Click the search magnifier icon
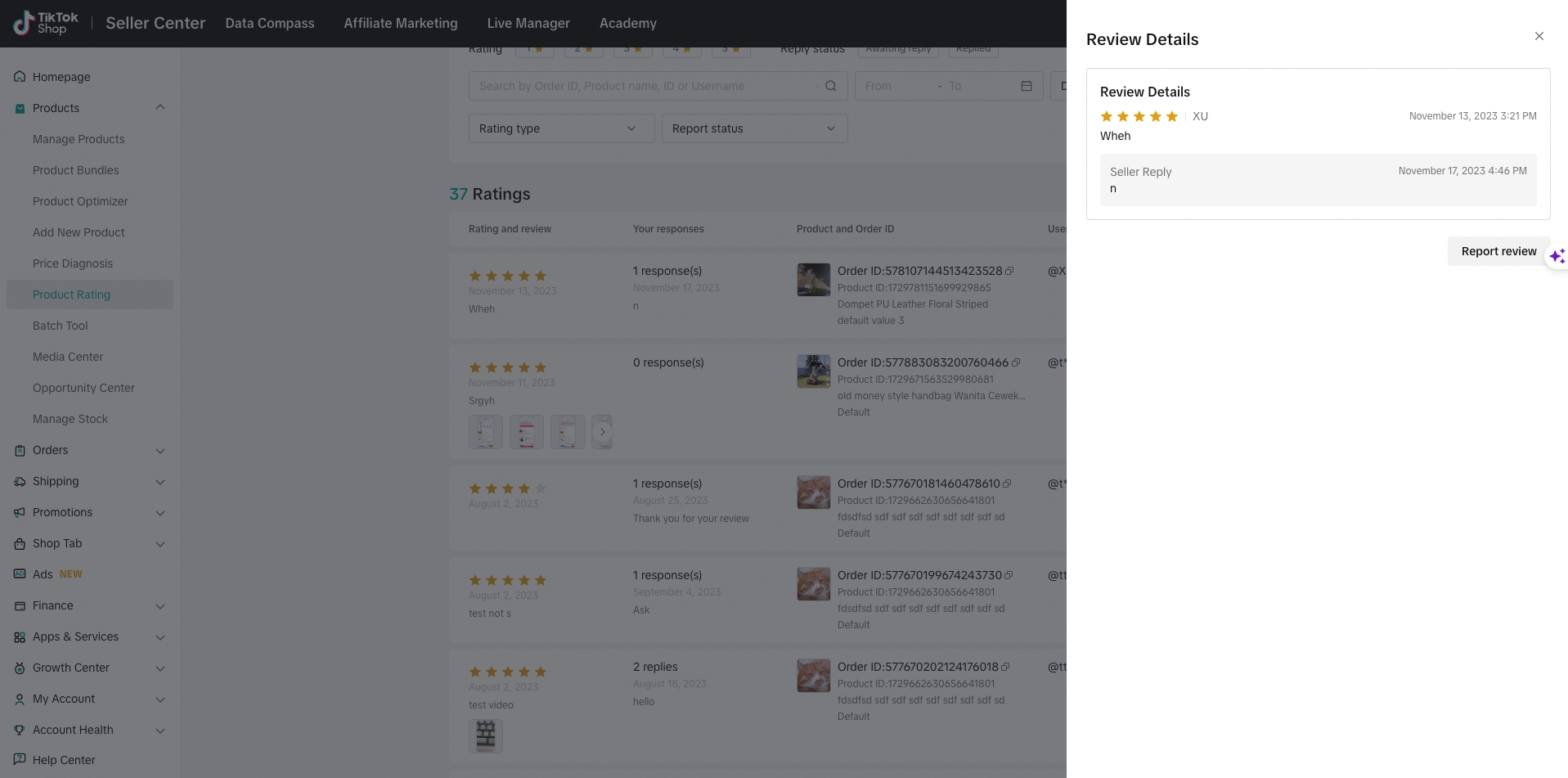 click(x=830, y=86)
